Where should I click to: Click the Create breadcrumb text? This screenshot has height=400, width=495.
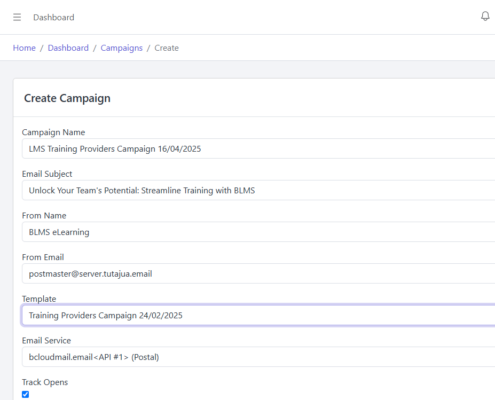166,48
